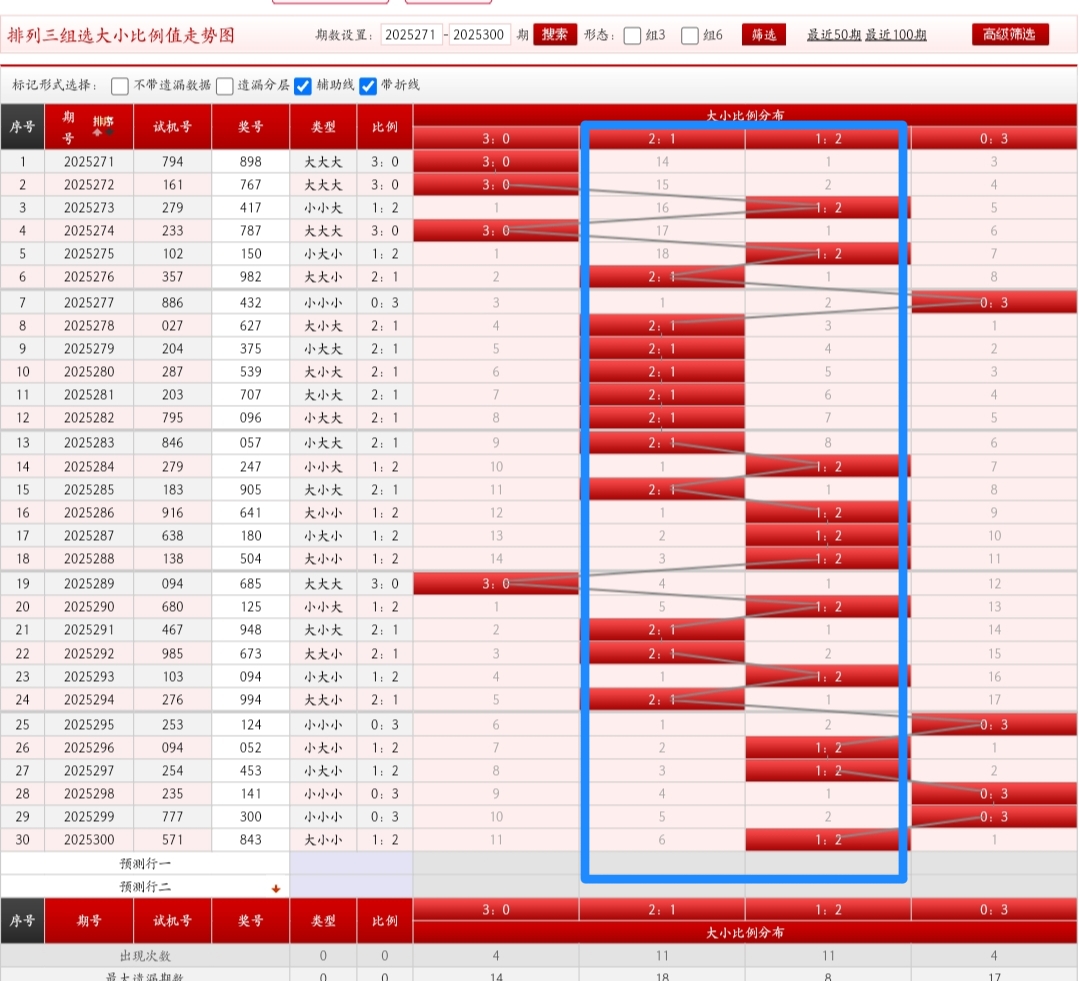The image size is (1080, 981).
Task: Click prize number 096 in row 2025282
Action: (251, 417)
